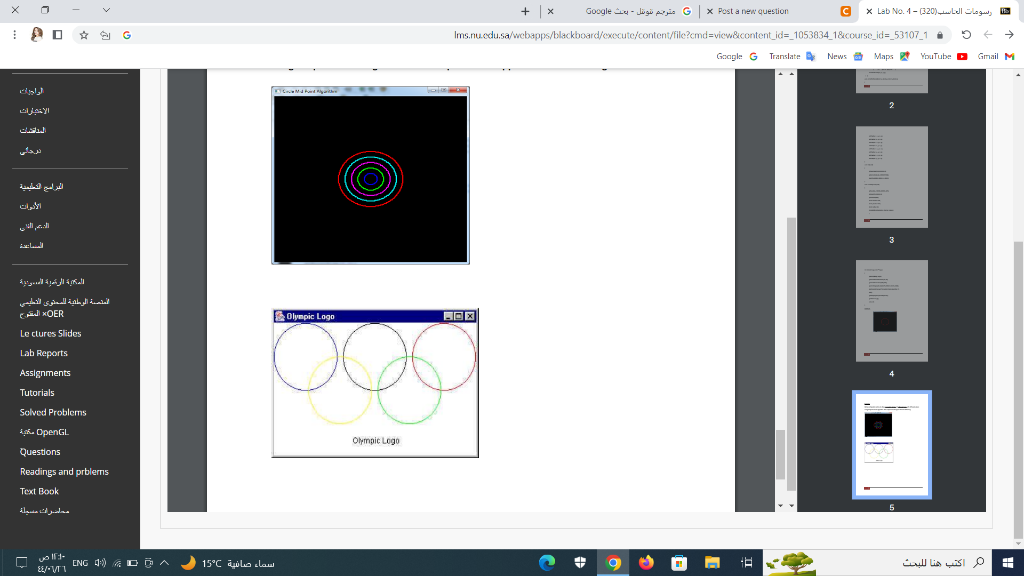The height and width of the screenshot is (576, 1024).
Task: Select the Google G icon in the toolbar
Action: (127, 34)
